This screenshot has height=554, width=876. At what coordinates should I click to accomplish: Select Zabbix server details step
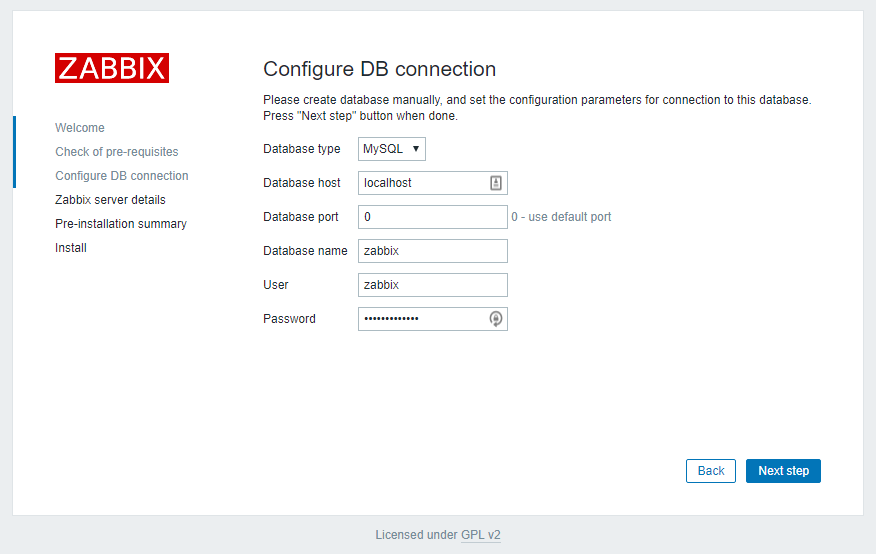[110, 200]
